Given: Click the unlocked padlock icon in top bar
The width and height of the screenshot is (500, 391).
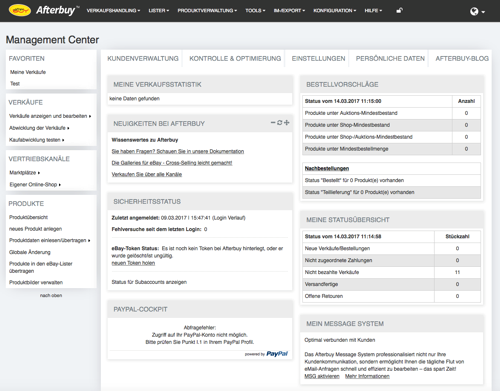Looking at the screenshot, I should click(399, 10).
